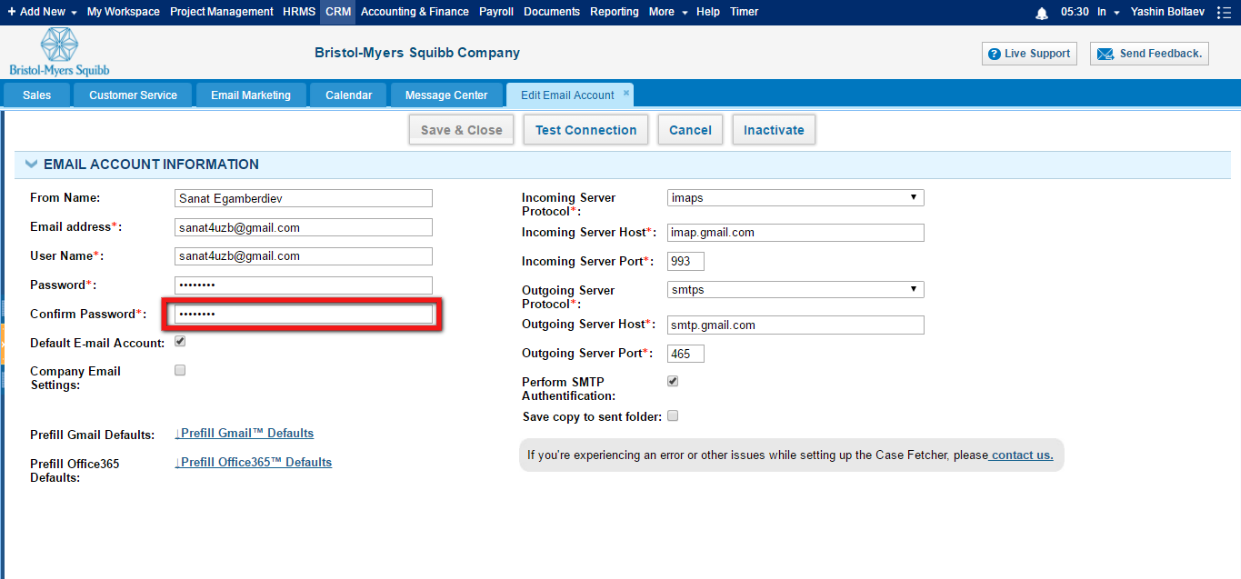Open Outgoing Server Protocol dropdown

pyautogui.click(x=795, y=290)
